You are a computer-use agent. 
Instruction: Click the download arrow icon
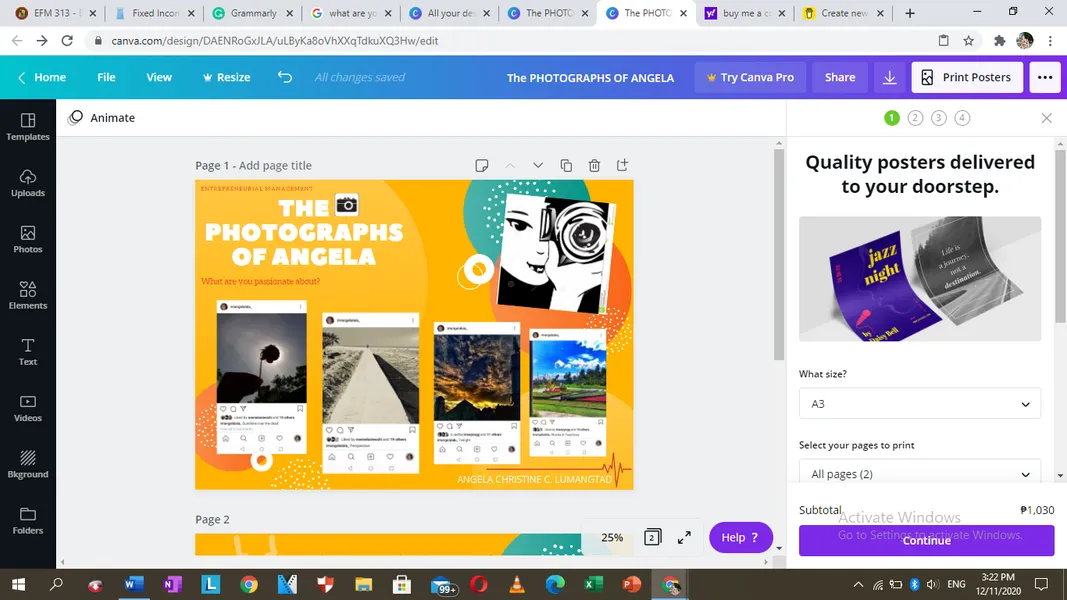click(x=889, y=77)
